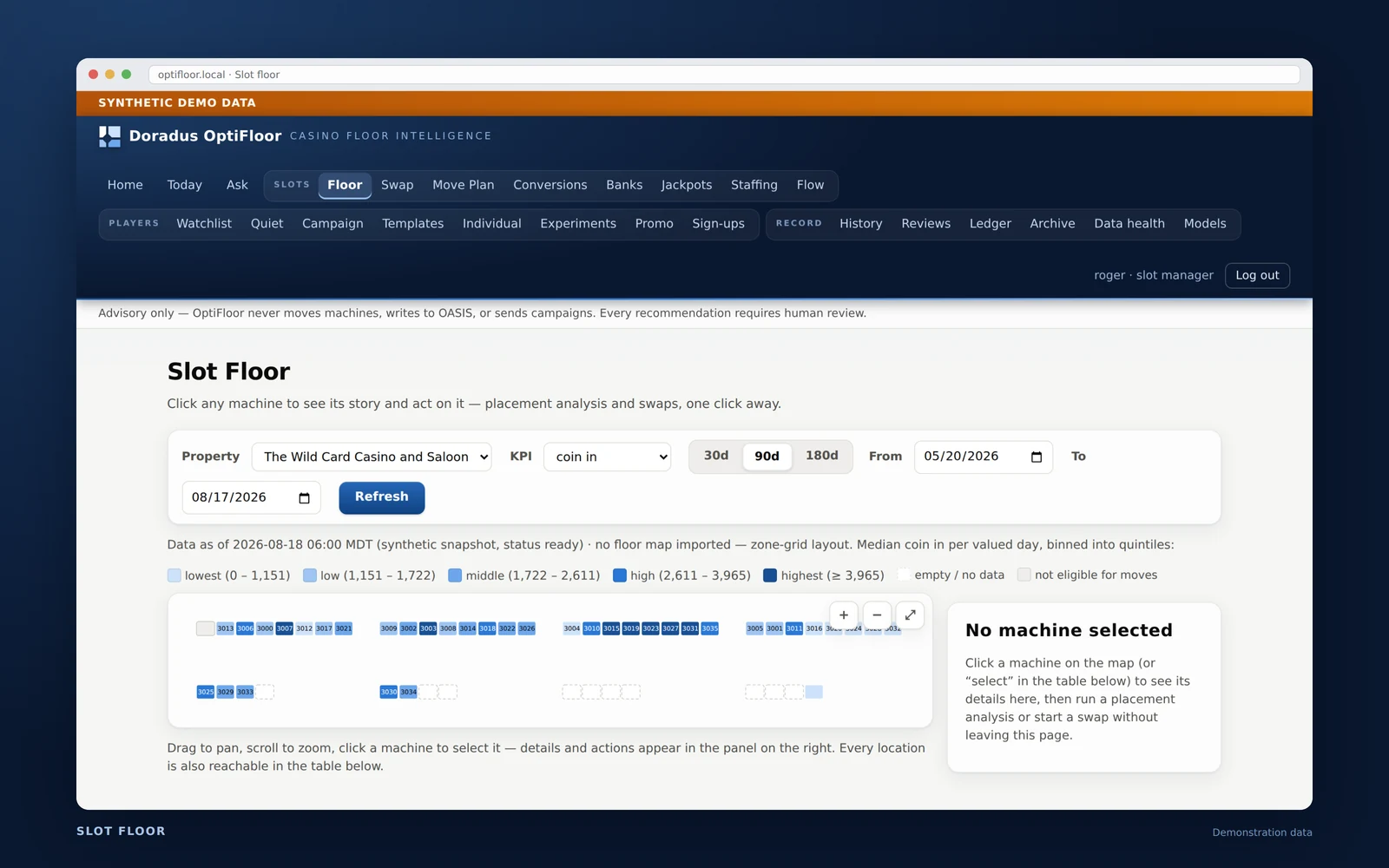Screen dimensions: 1389x868
Task: Select machine 3005 on the floor map
Action: point(755,628)
